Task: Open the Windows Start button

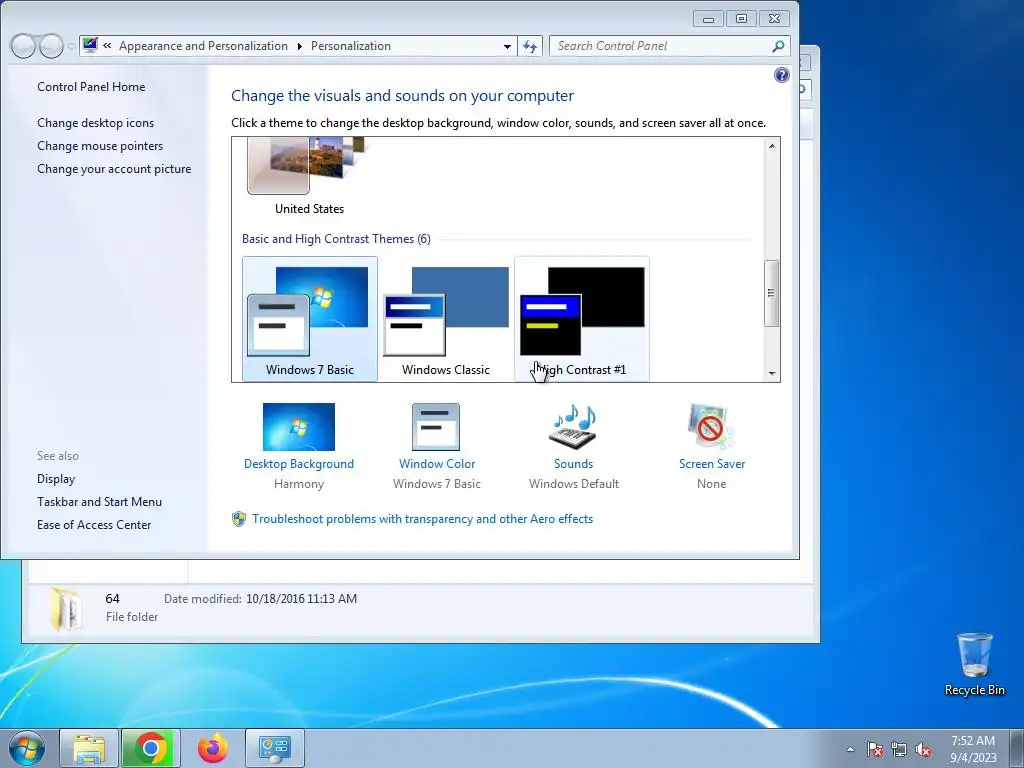Action: (27, 748)
